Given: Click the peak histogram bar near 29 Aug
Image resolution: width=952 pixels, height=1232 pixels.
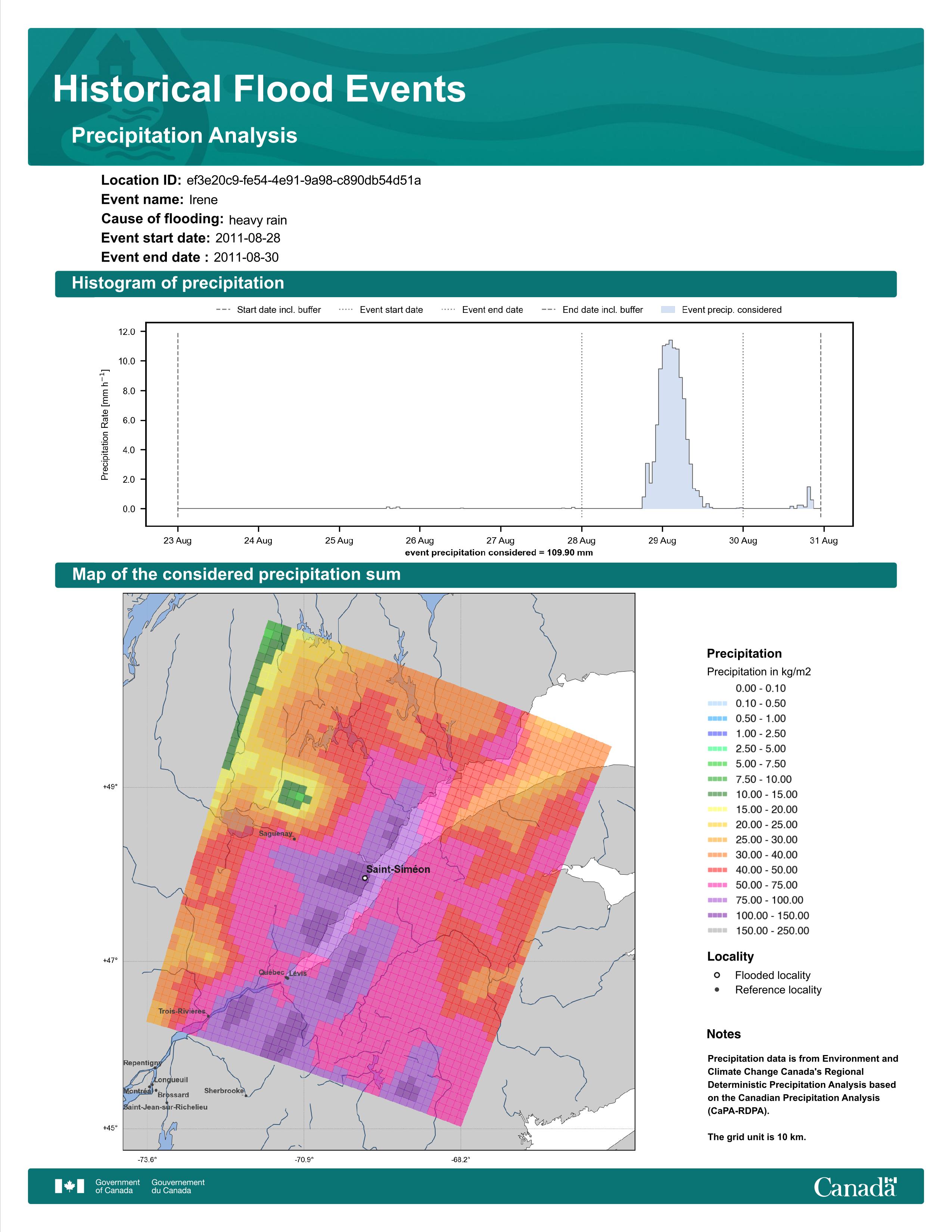Looking at the screenshot, I should (671, 424).
